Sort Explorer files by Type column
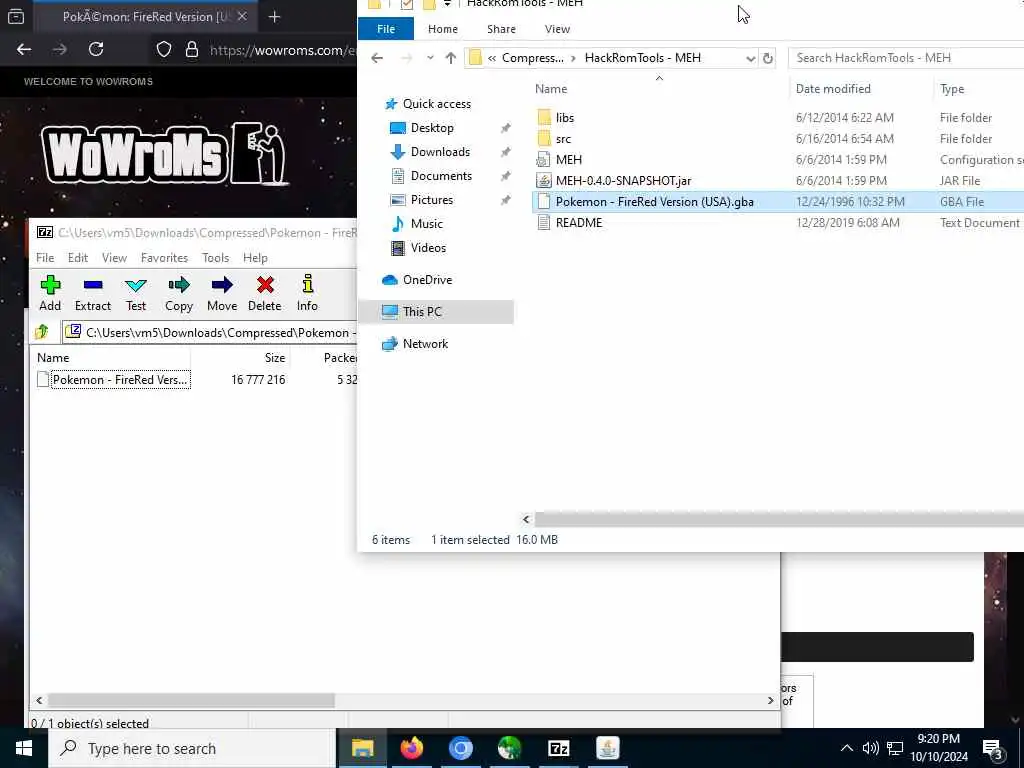The height and width of the screenshot is (768, 1024). click(x=952, y=89)
